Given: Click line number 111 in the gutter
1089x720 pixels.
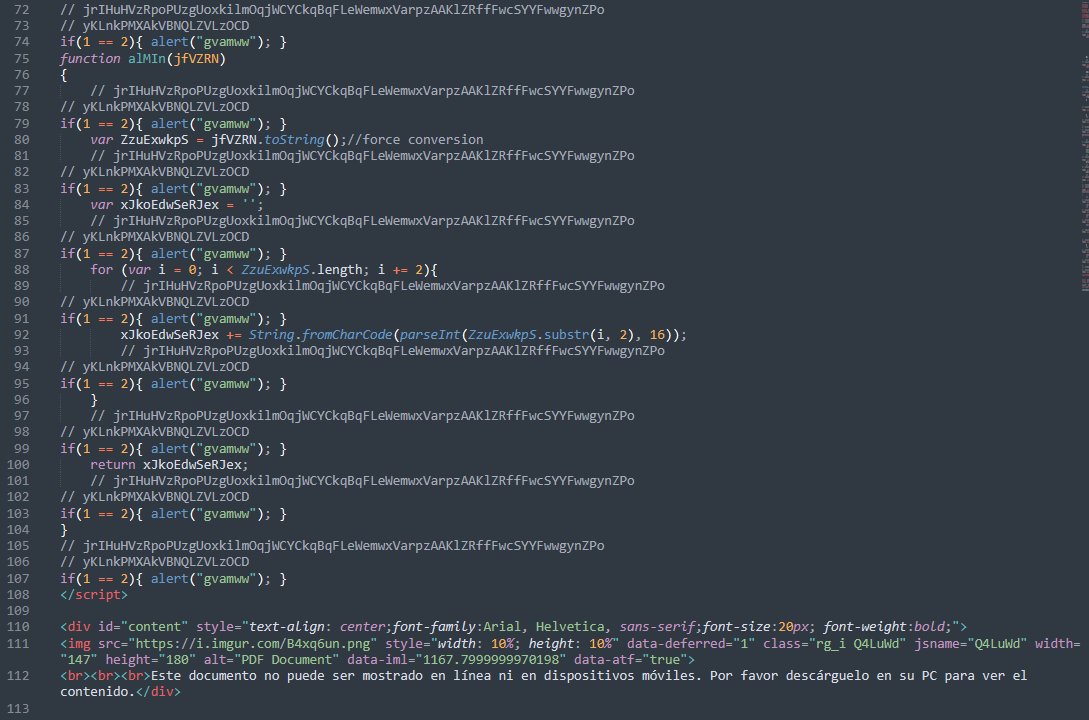Looking at the screenshot, I should point(18,644).
